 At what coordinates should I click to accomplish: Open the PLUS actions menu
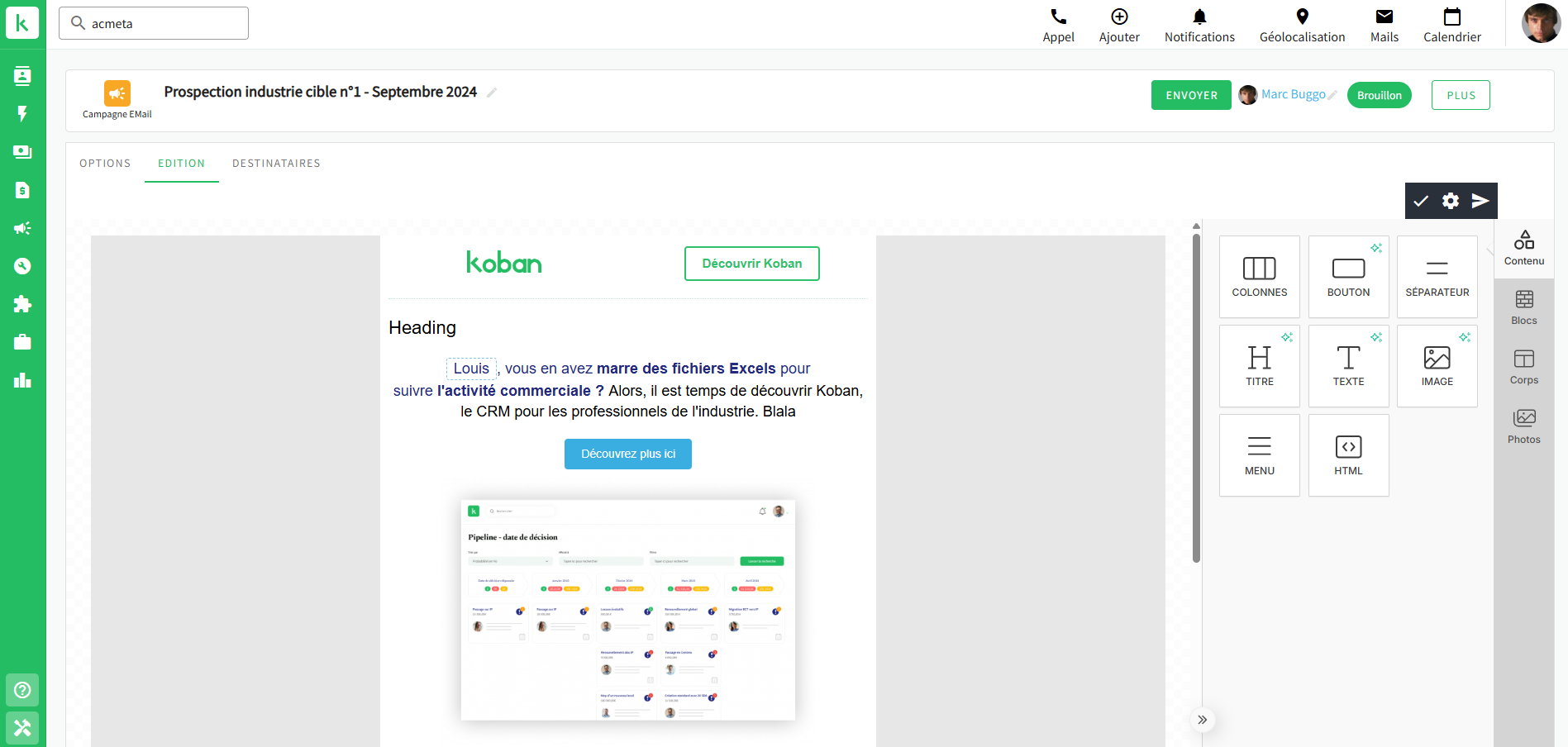(x=1460, y=95)
